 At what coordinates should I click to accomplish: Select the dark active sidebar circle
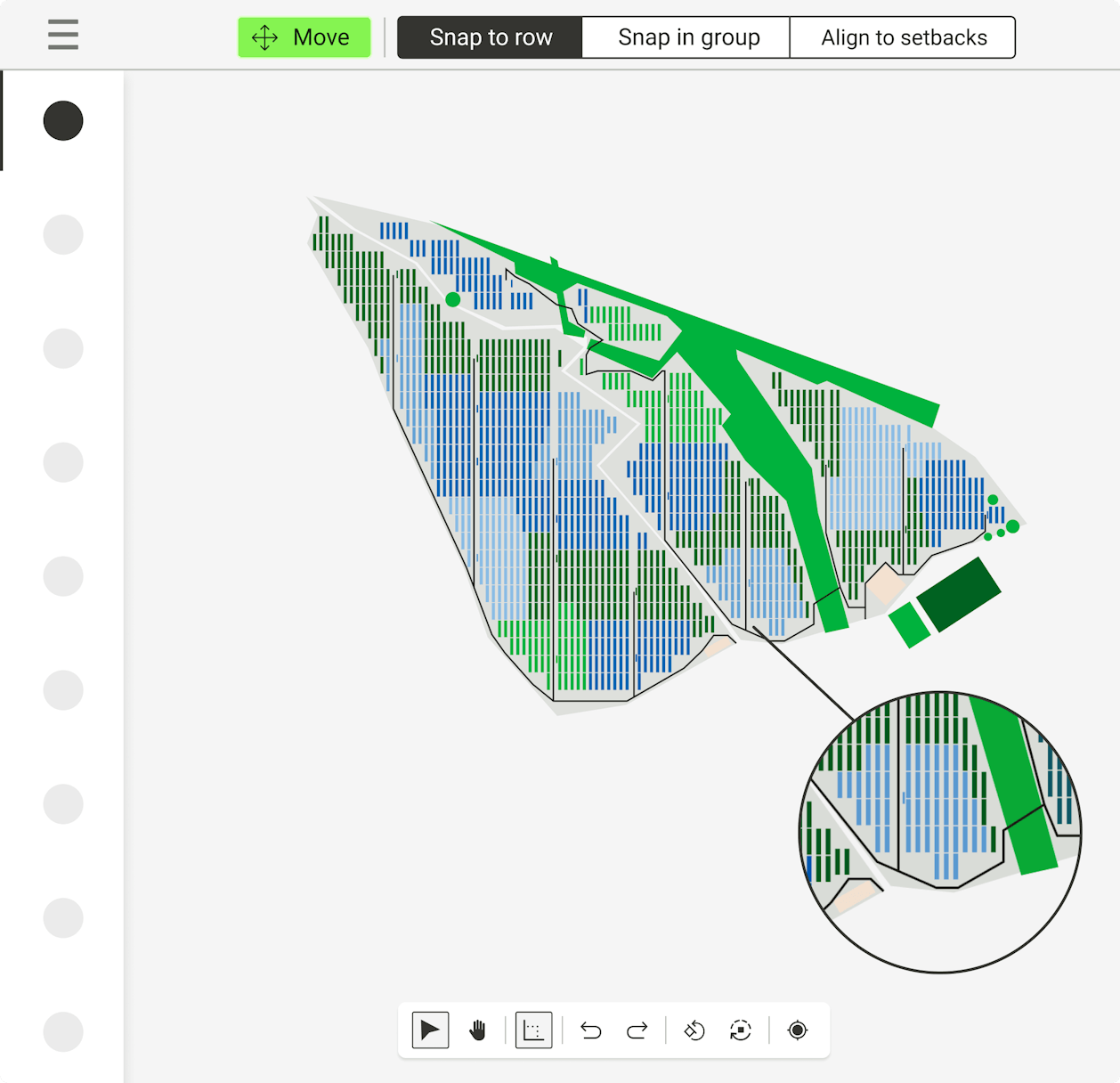(63, 121)
